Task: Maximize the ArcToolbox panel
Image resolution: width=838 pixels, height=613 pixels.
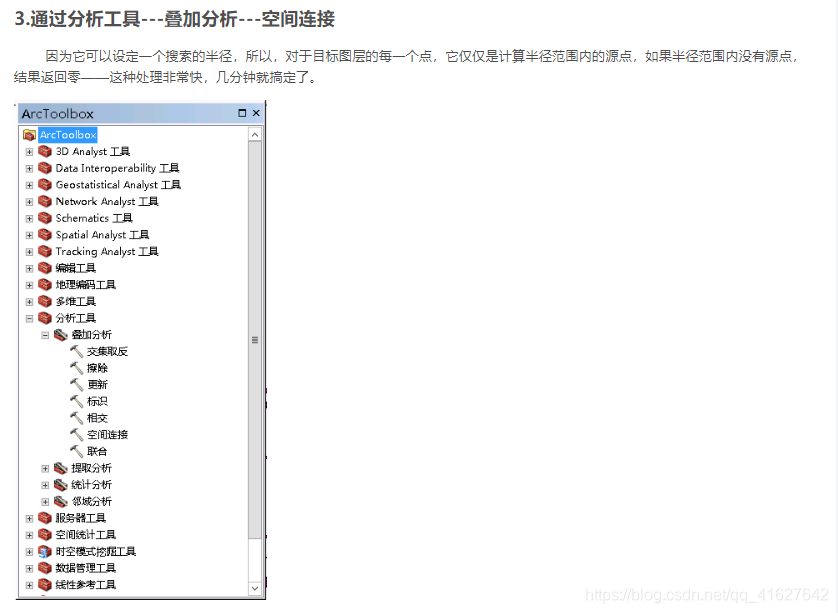Action: pos(242,113)
